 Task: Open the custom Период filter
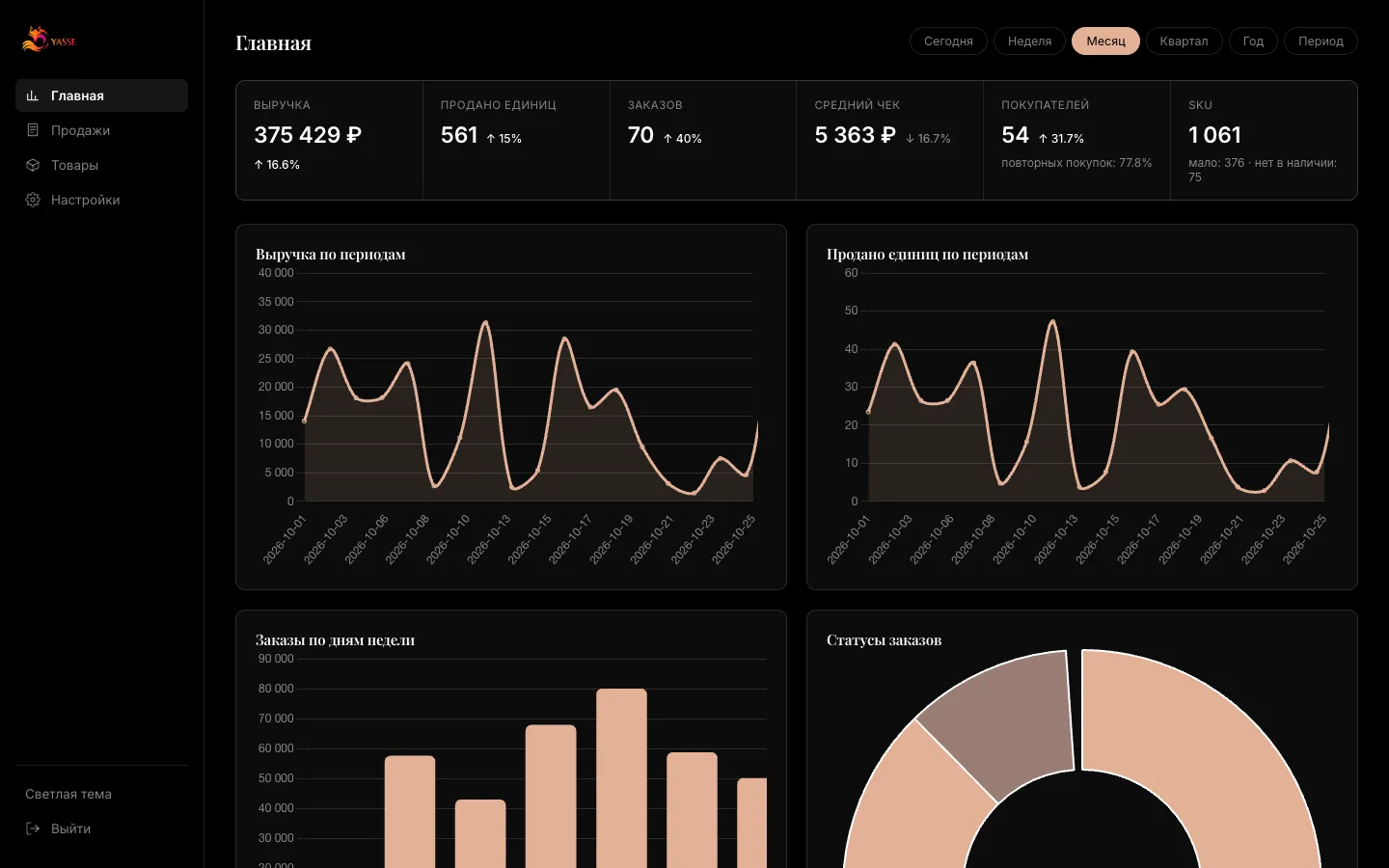pyautogui.click(x=1321, y=41)
